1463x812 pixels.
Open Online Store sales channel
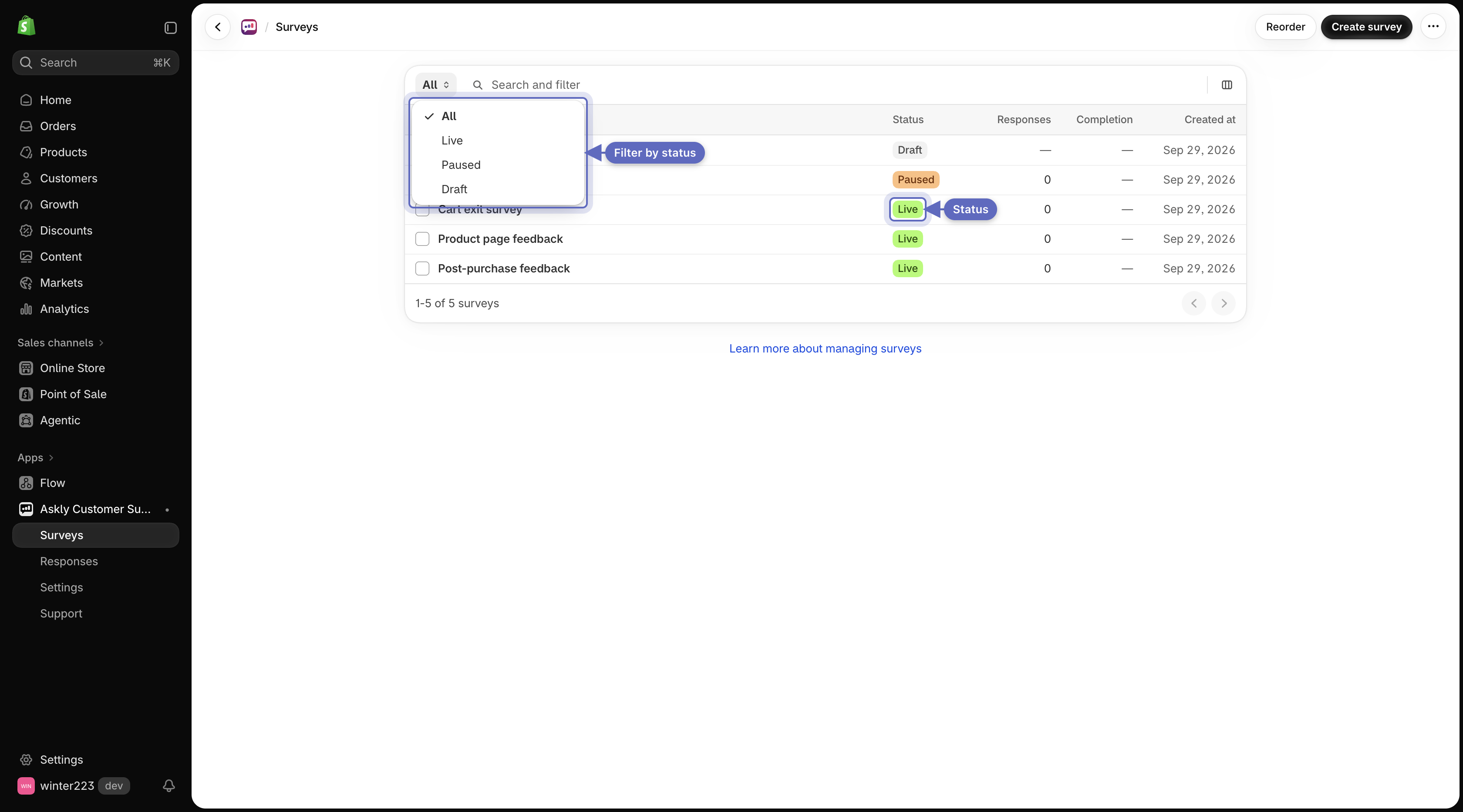tap(95, 368)
